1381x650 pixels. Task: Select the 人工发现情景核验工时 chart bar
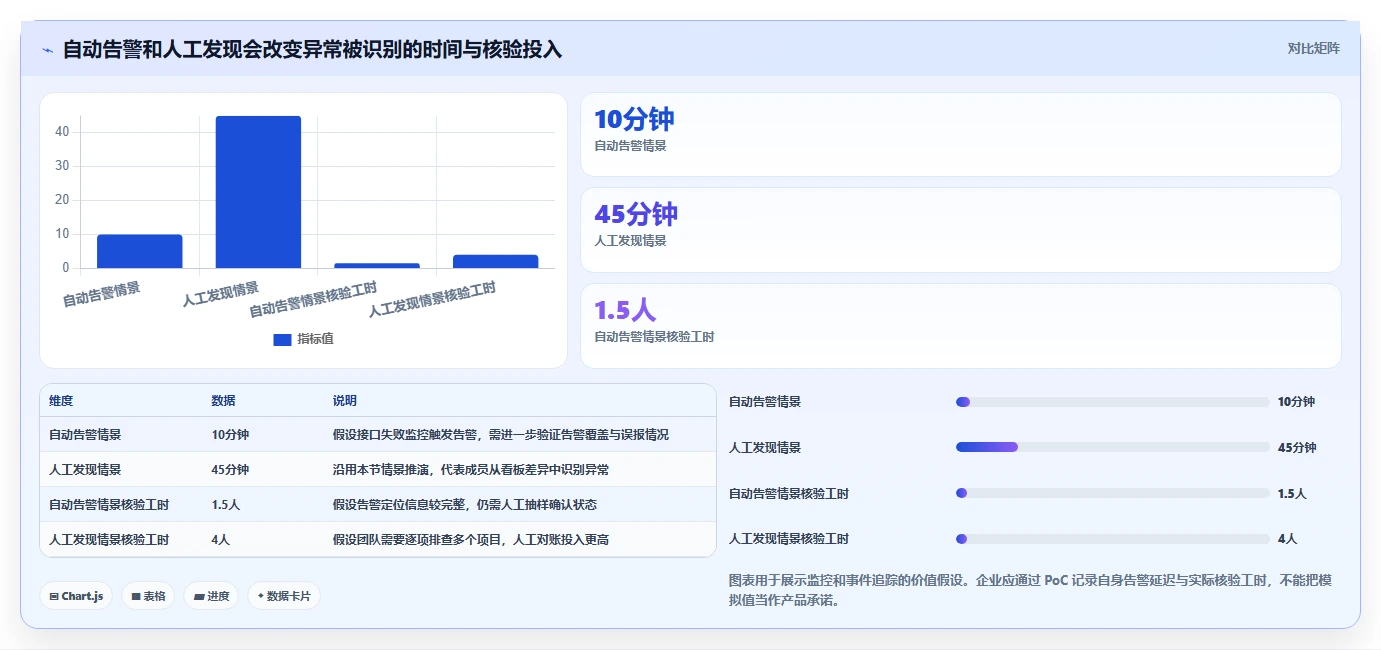coord(495,261)
